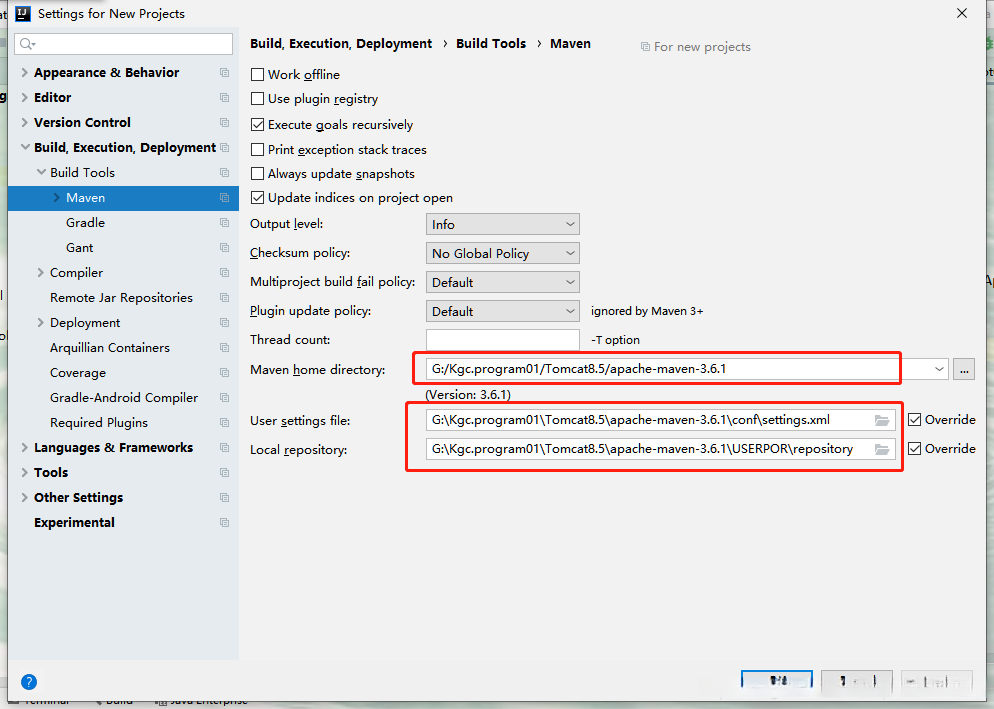This screenshot has height=709, width=994.
Task: Click project-level icon beside Arquillian Containers
Action: point(224,348)
